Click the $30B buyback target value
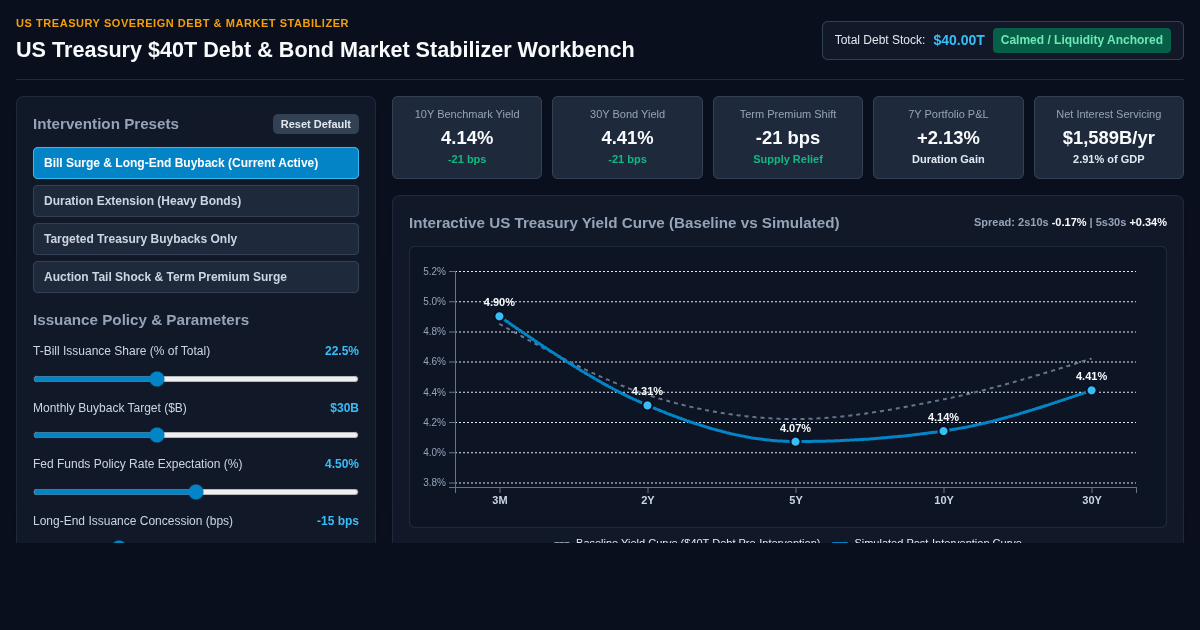 [x=345, y=408]
